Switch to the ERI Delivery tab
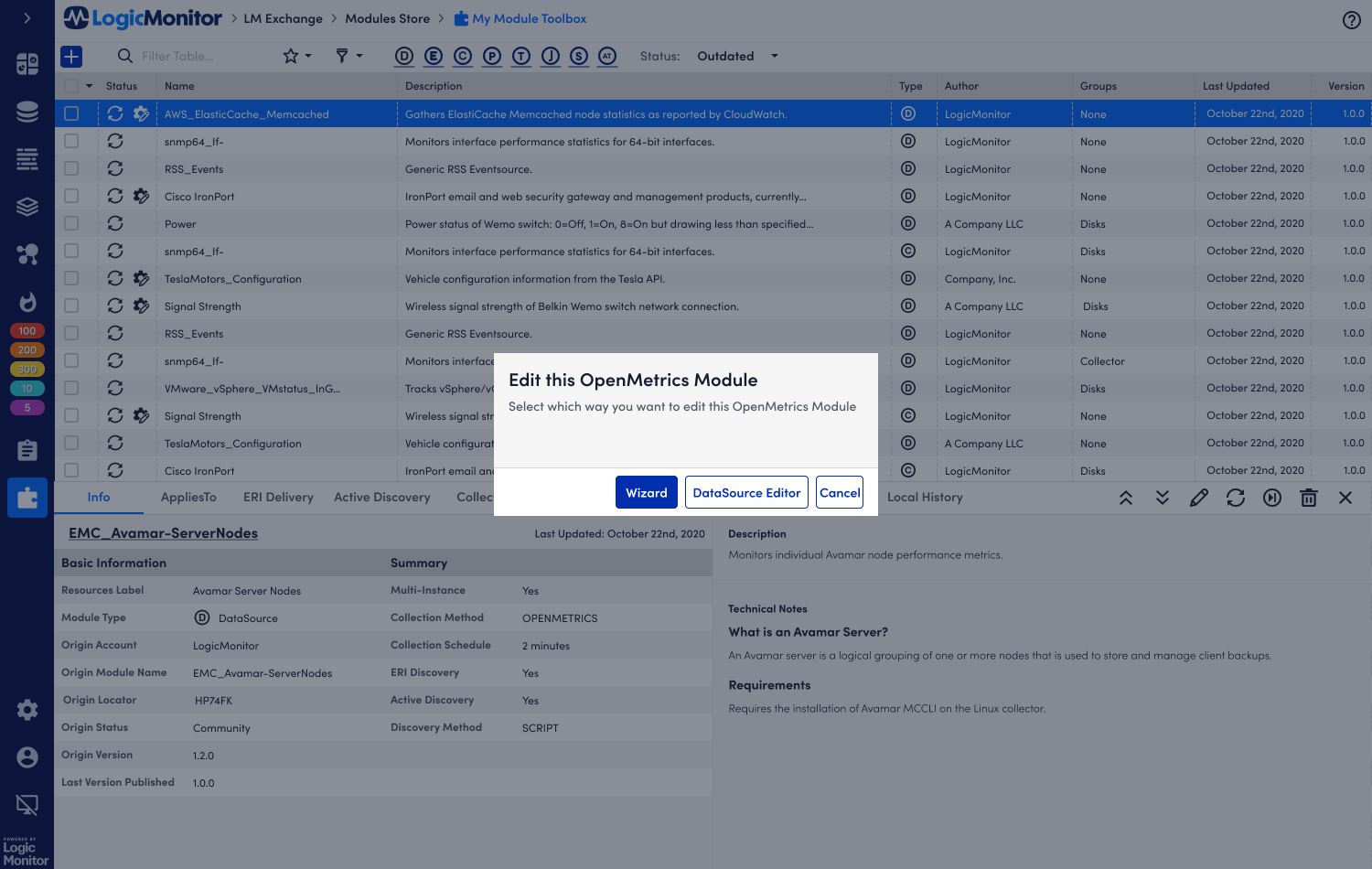 [x=278, y=498]
